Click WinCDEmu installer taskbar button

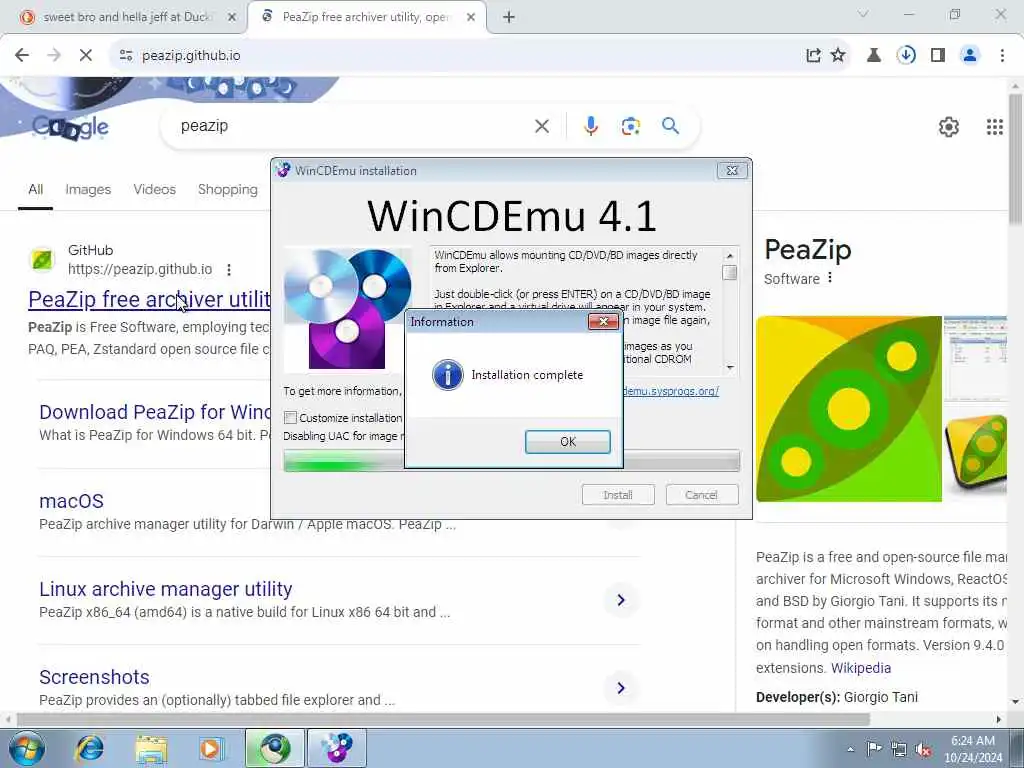(336, 748)
